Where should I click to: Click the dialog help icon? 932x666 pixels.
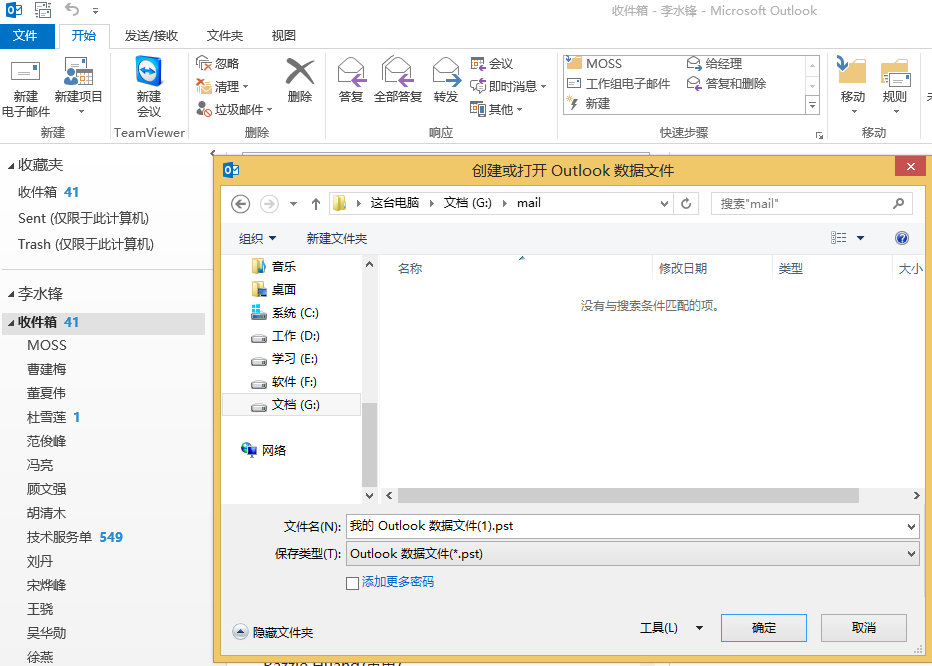point(901,238)
